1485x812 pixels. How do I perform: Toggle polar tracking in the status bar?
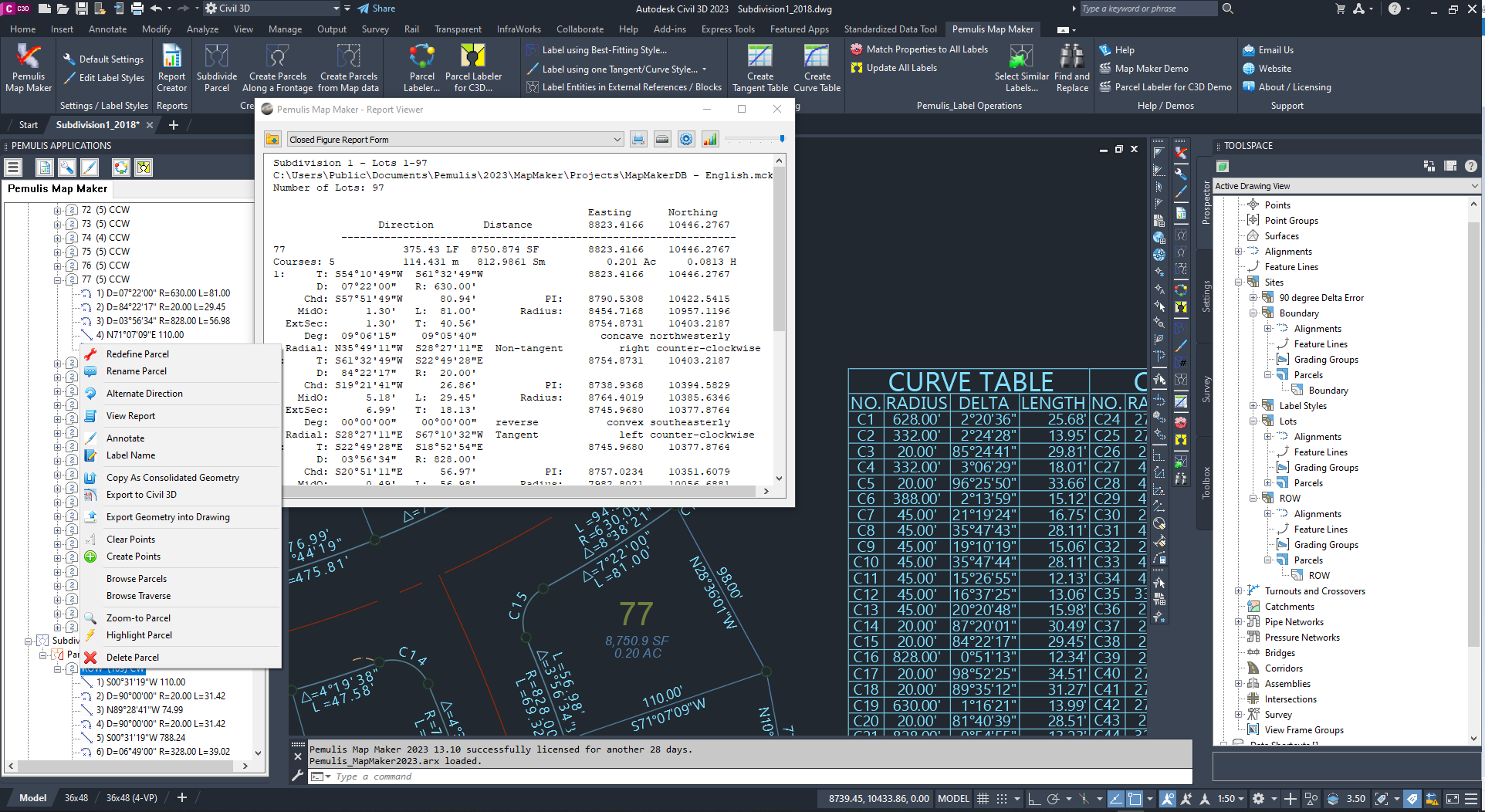(x=1053, y=799)
